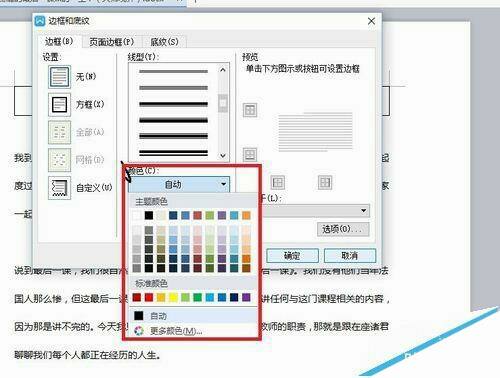Click the All (全部) border setting icon
This screenshot has width=500, height=378.
tap(59, 132)
